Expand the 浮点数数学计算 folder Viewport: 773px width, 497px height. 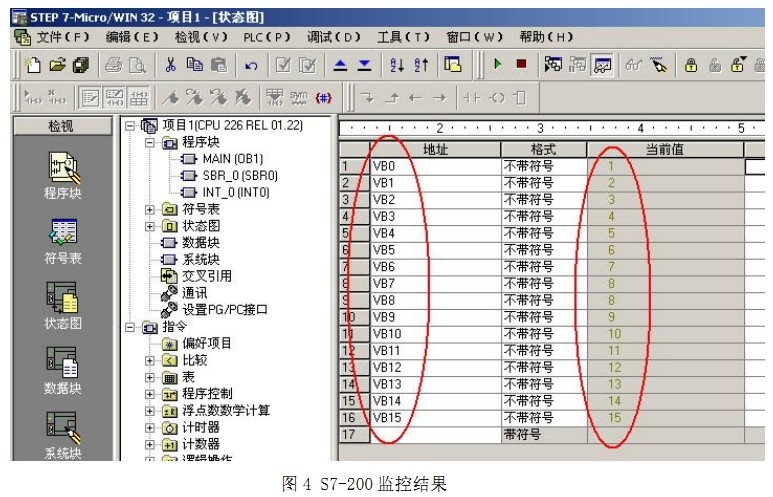[x=149, y=411]
